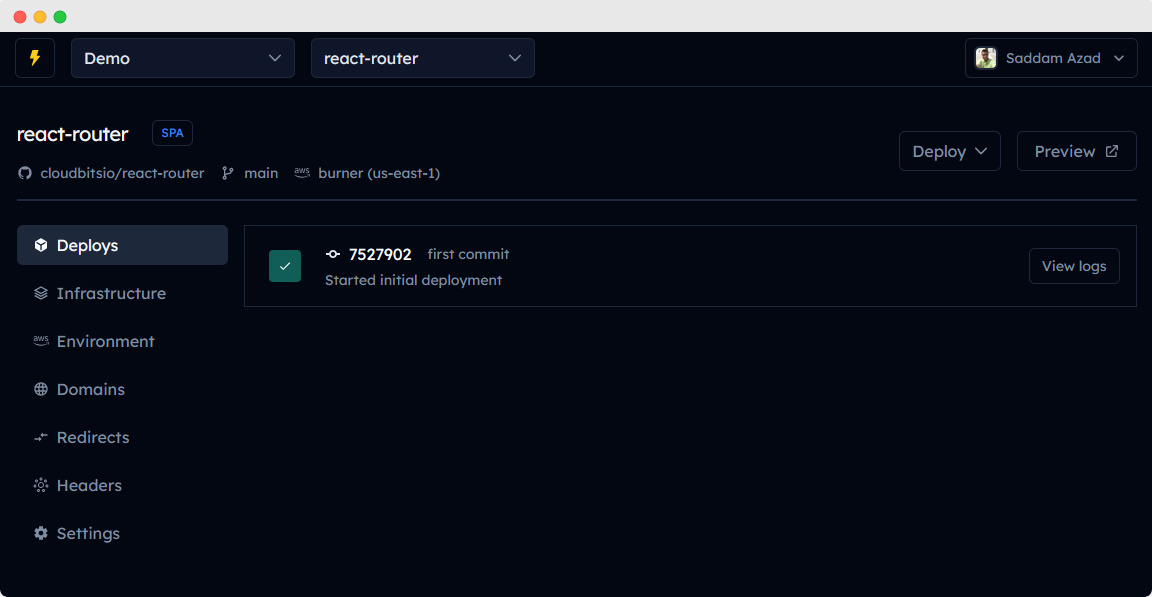
Task: Click the cube icon next to Deploys
Action: click(x=40, y=245)
